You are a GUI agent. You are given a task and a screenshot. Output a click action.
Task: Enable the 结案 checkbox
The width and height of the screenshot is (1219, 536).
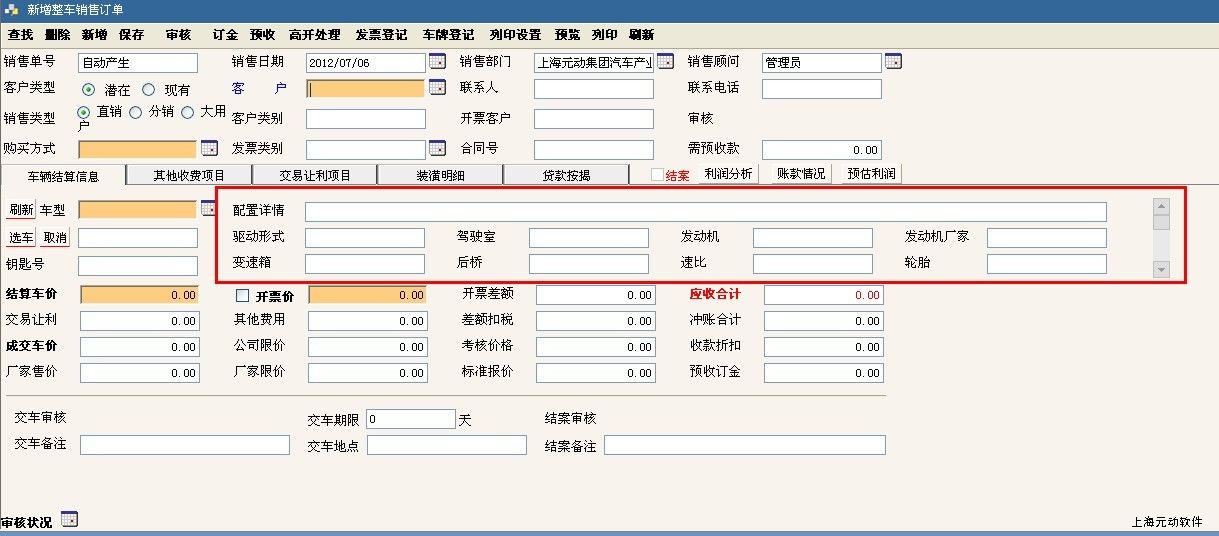[x=657, y=175]
